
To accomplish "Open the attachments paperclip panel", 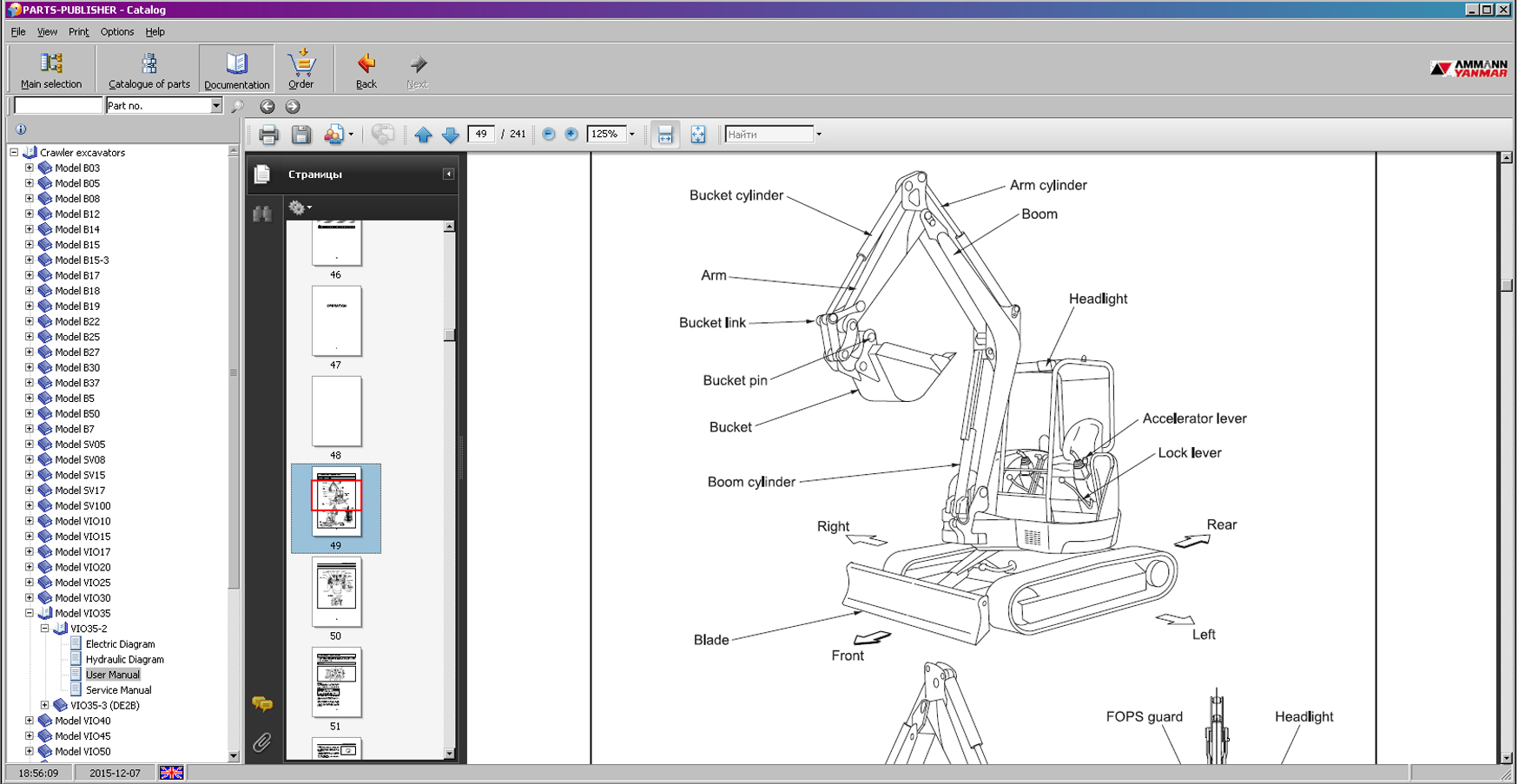I will tap(262, 742).
